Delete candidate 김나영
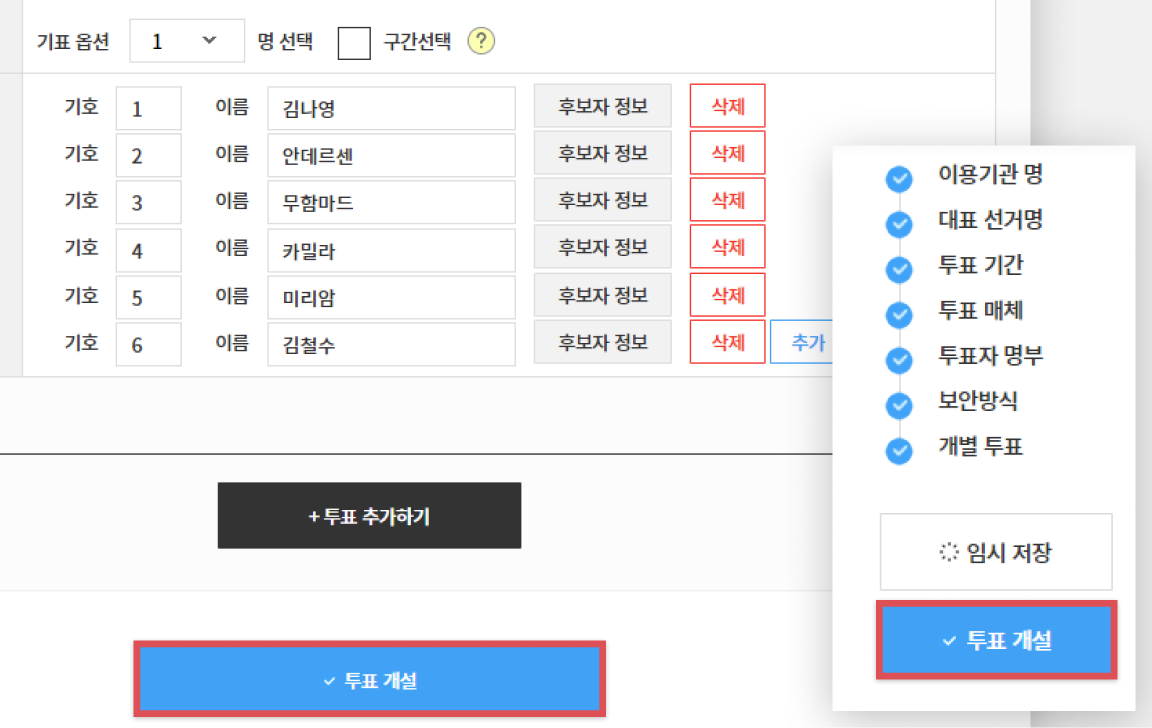This screenshot has height=728, width=1152. click(x=727, y=106)
